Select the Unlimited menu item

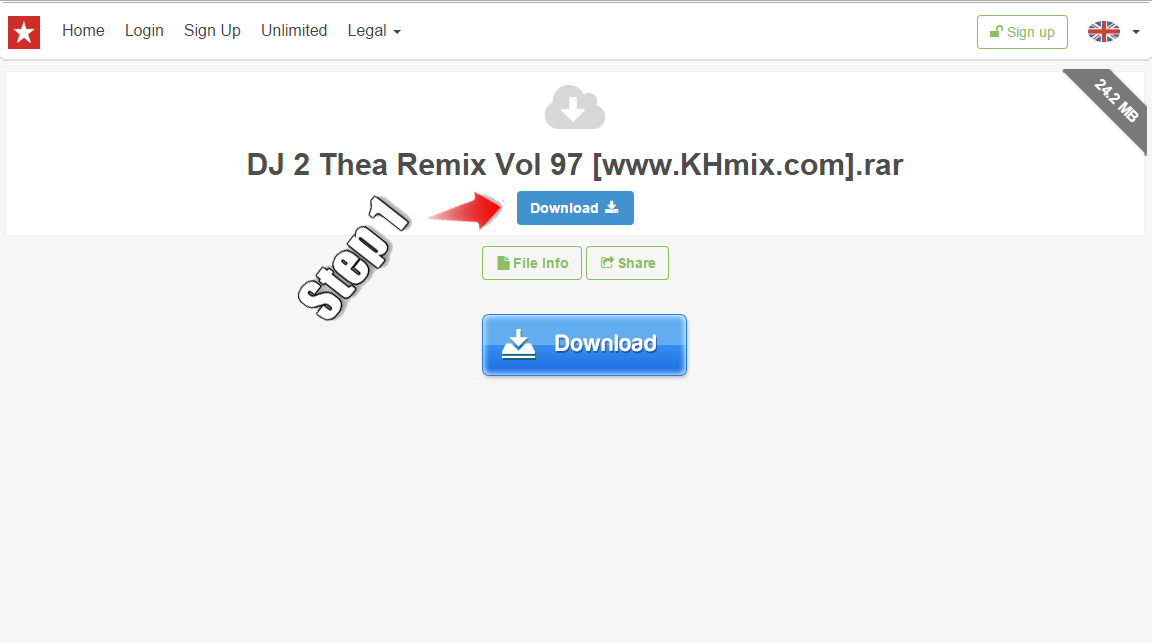coord(294,31)
